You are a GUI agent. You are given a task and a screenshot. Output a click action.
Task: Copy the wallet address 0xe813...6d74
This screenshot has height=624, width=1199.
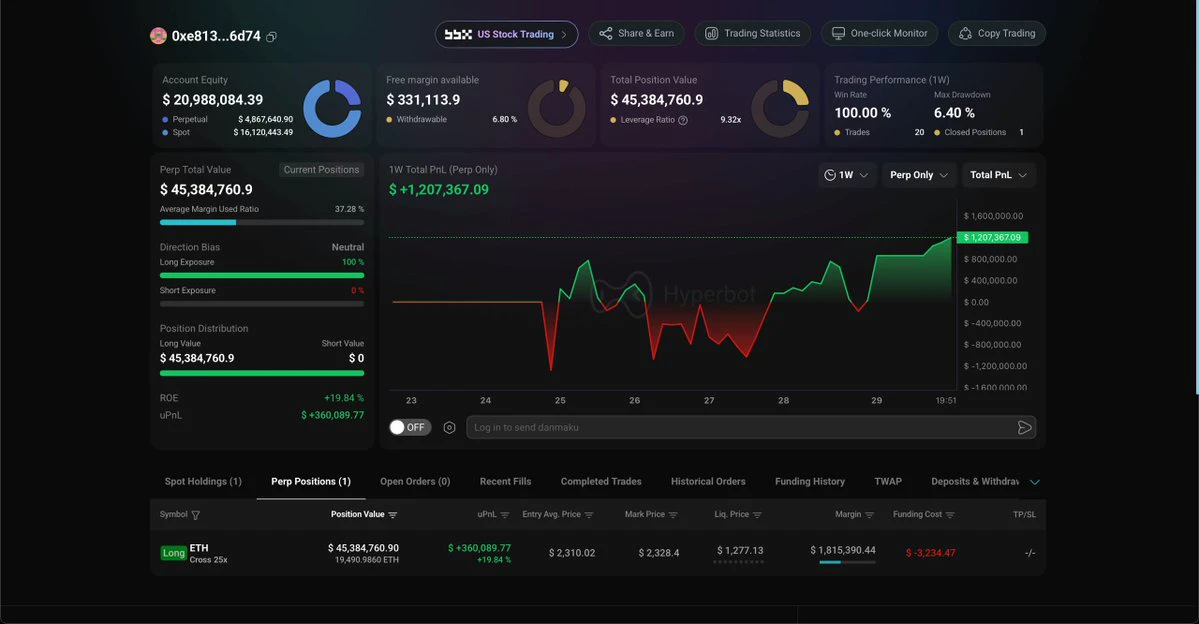[x=271, y=36]
